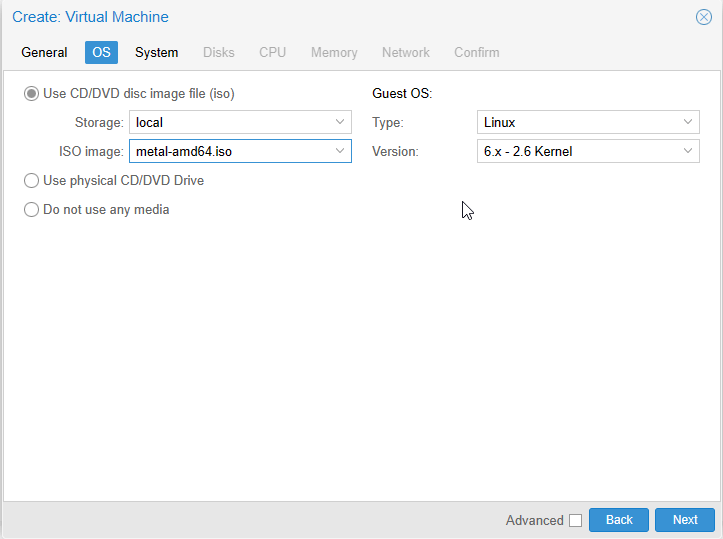723x539 pixels.
Task: Go to the Network tab
Action: 406,53
